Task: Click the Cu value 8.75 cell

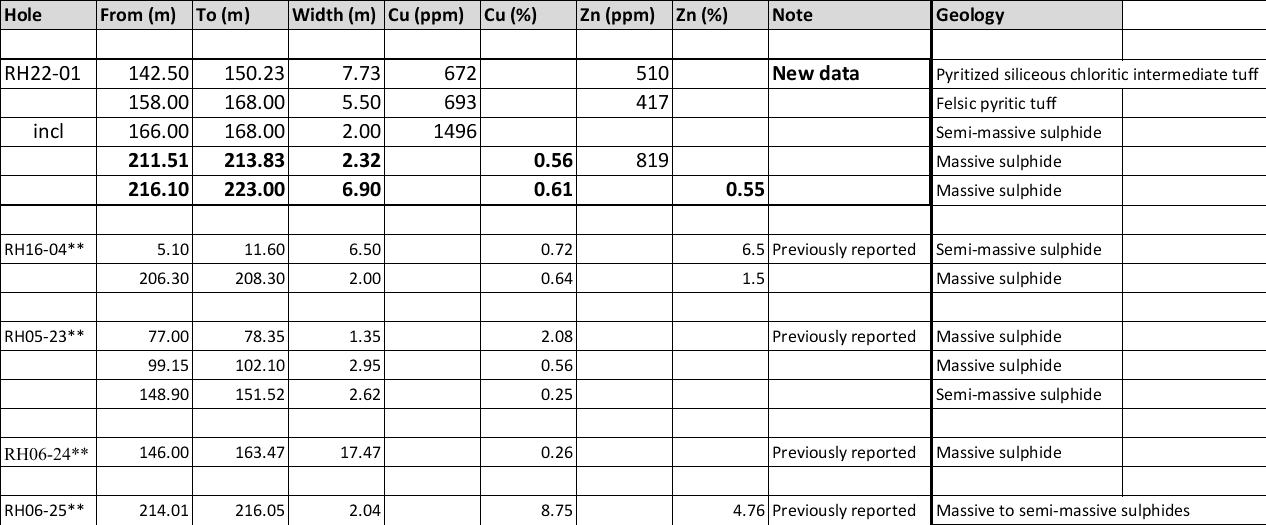Action: pos(528,510)
